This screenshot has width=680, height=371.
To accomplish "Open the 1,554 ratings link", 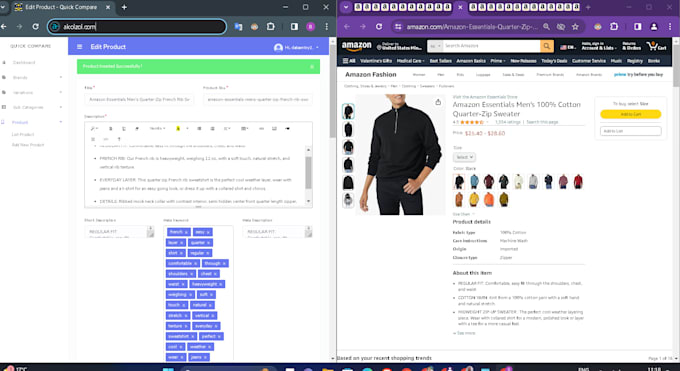I will pyautogui.click(x=507, y=122).
